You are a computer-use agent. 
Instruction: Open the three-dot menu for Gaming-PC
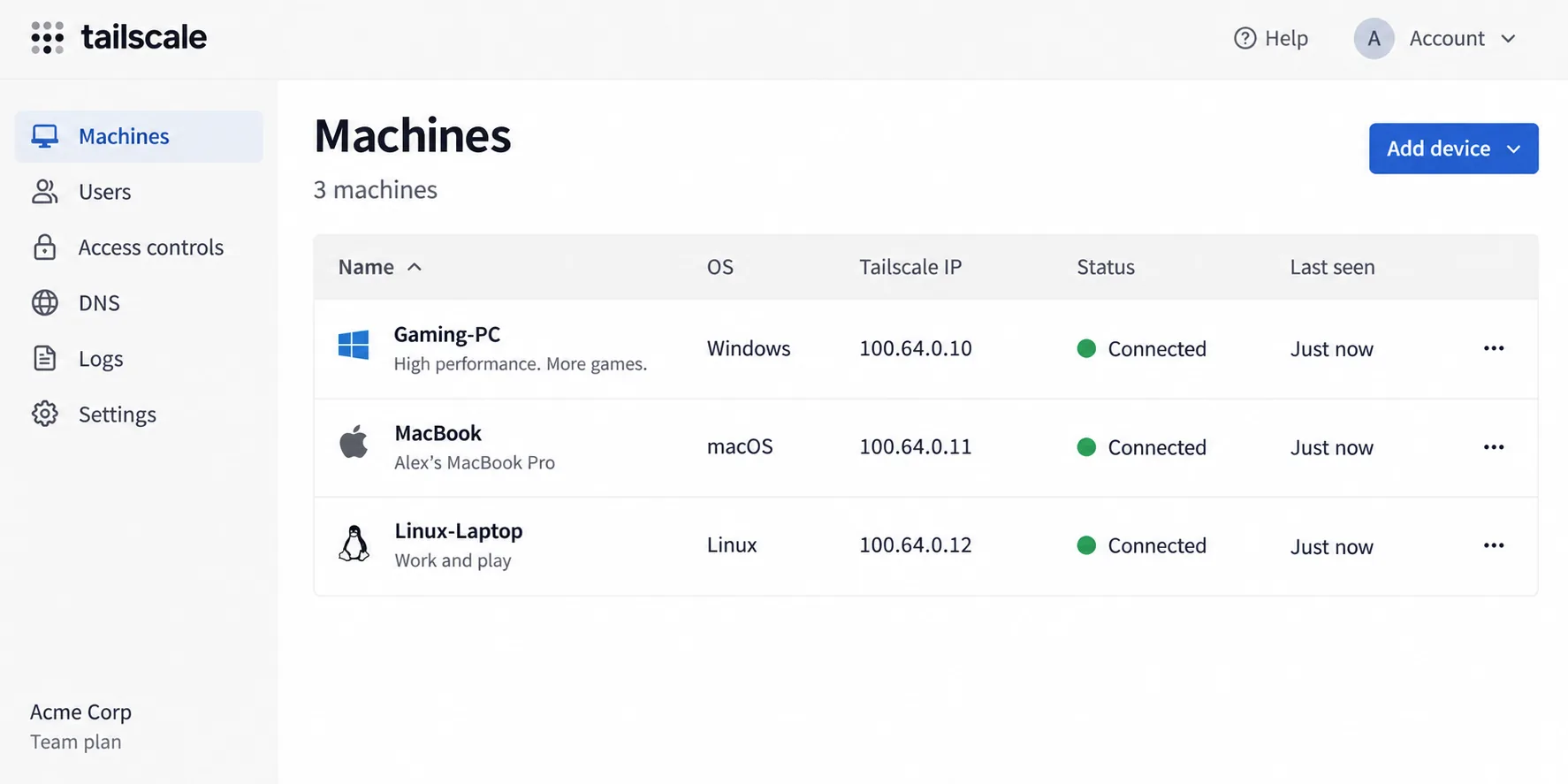1494,348
